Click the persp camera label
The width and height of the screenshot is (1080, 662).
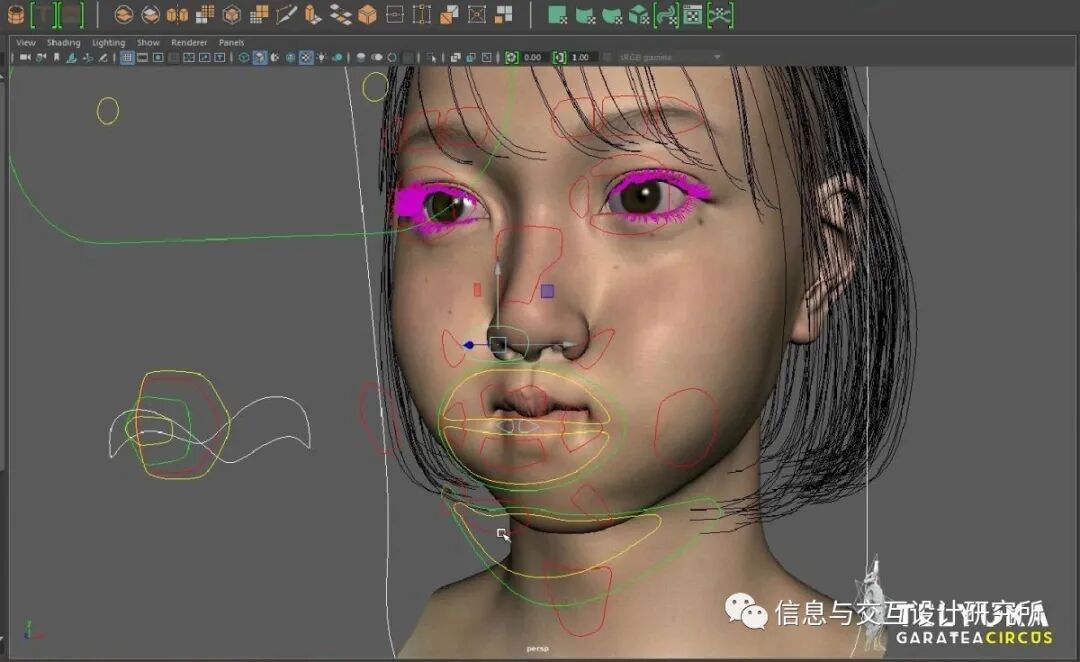point(537,649)
